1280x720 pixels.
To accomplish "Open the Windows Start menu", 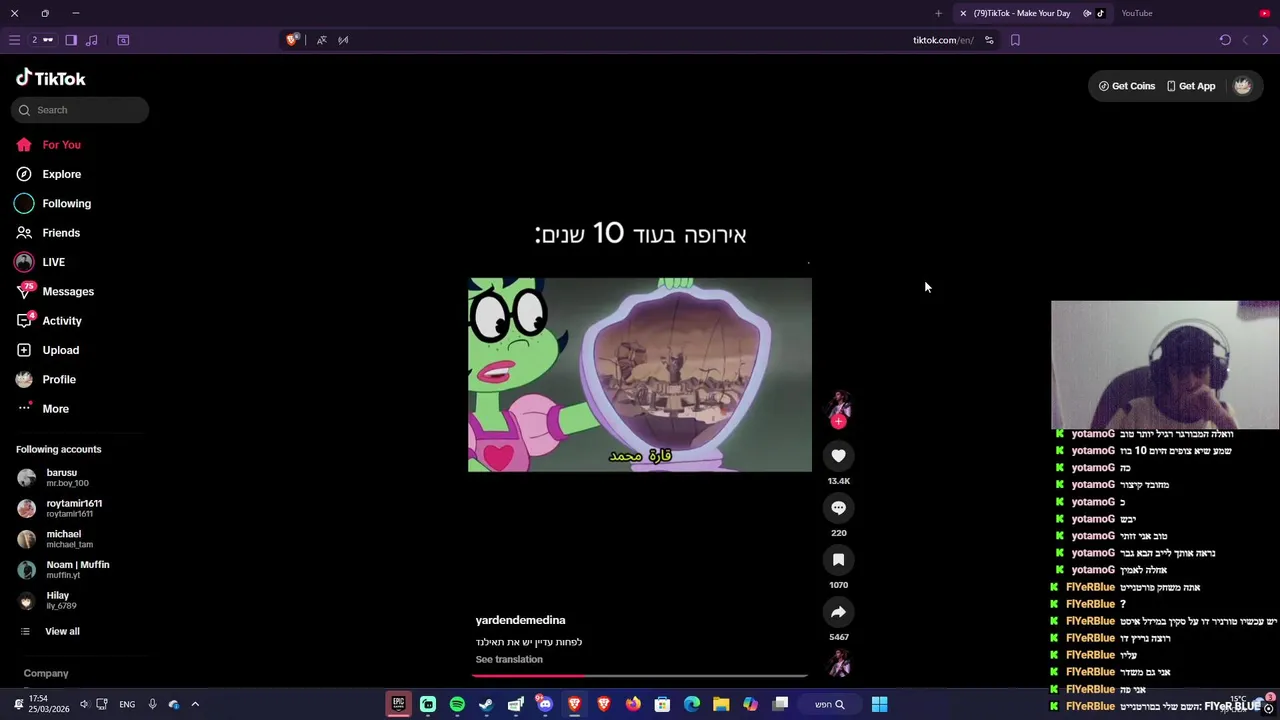I will (x=879, y=704).
